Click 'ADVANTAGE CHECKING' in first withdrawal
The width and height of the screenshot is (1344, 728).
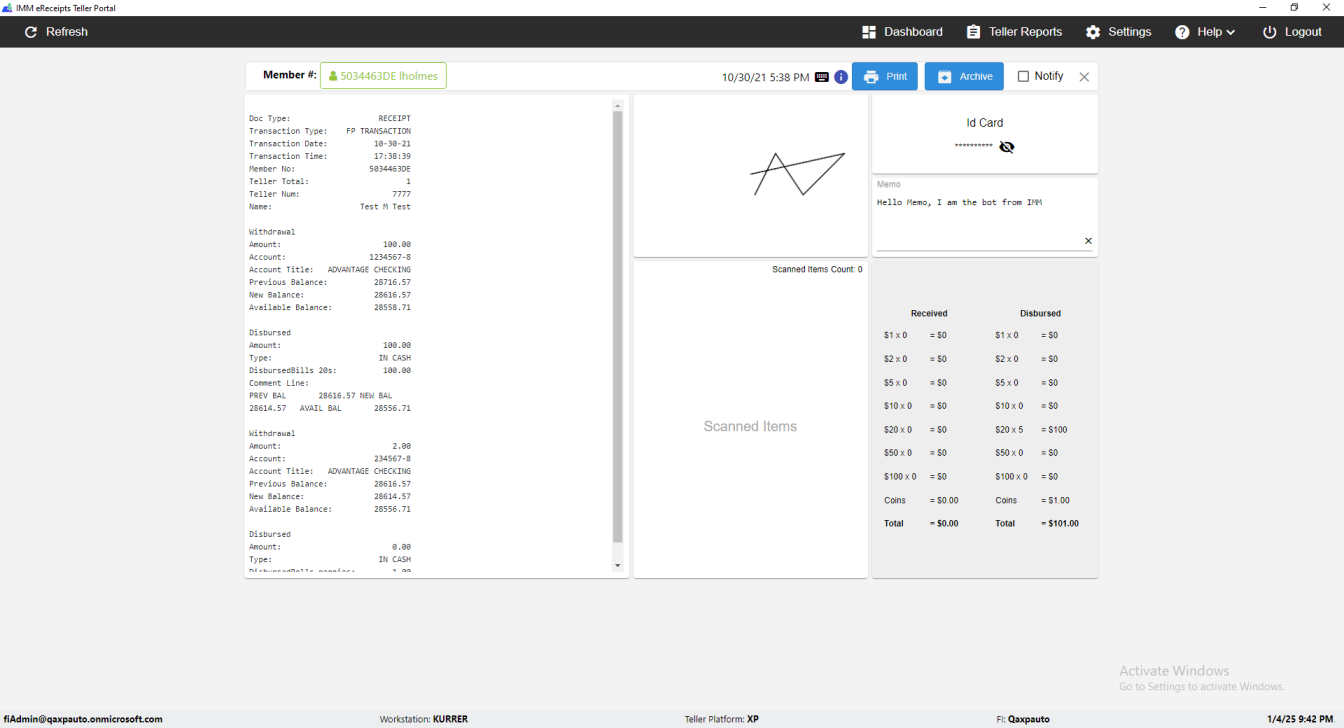[x=369, y=270]
